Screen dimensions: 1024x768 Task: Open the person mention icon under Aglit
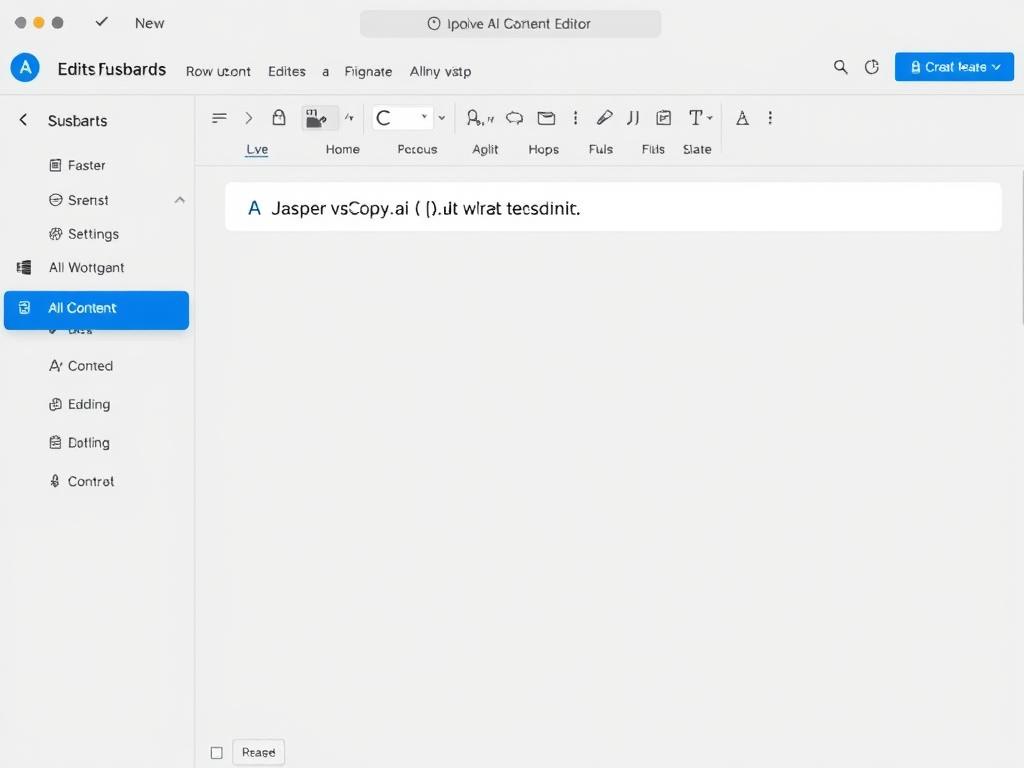tap(477, 117)
